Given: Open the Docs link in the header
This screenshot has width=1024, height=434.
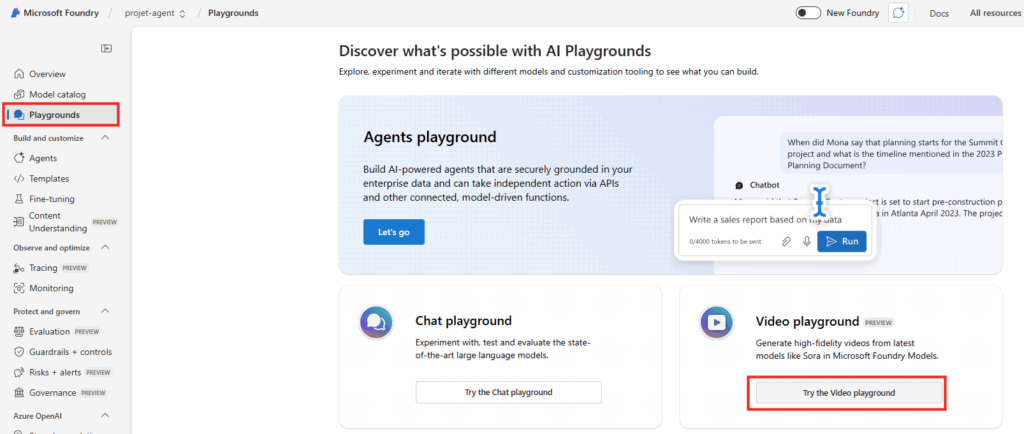Looking at the screenshot, I should point(938,13).
